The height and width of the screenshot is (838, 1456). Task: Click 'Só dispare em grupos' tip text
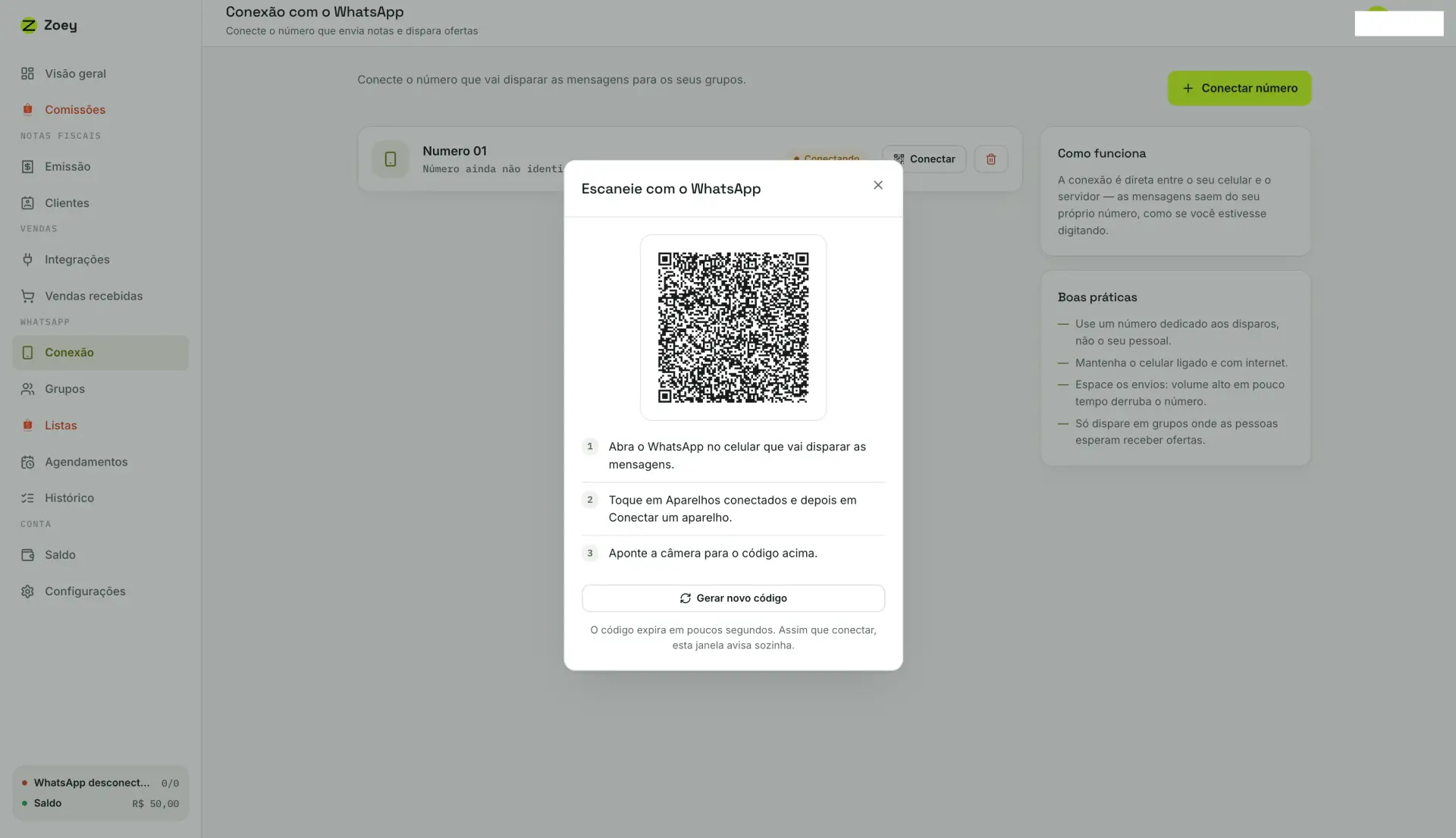pyautogui.click(x=1176, y=432)
